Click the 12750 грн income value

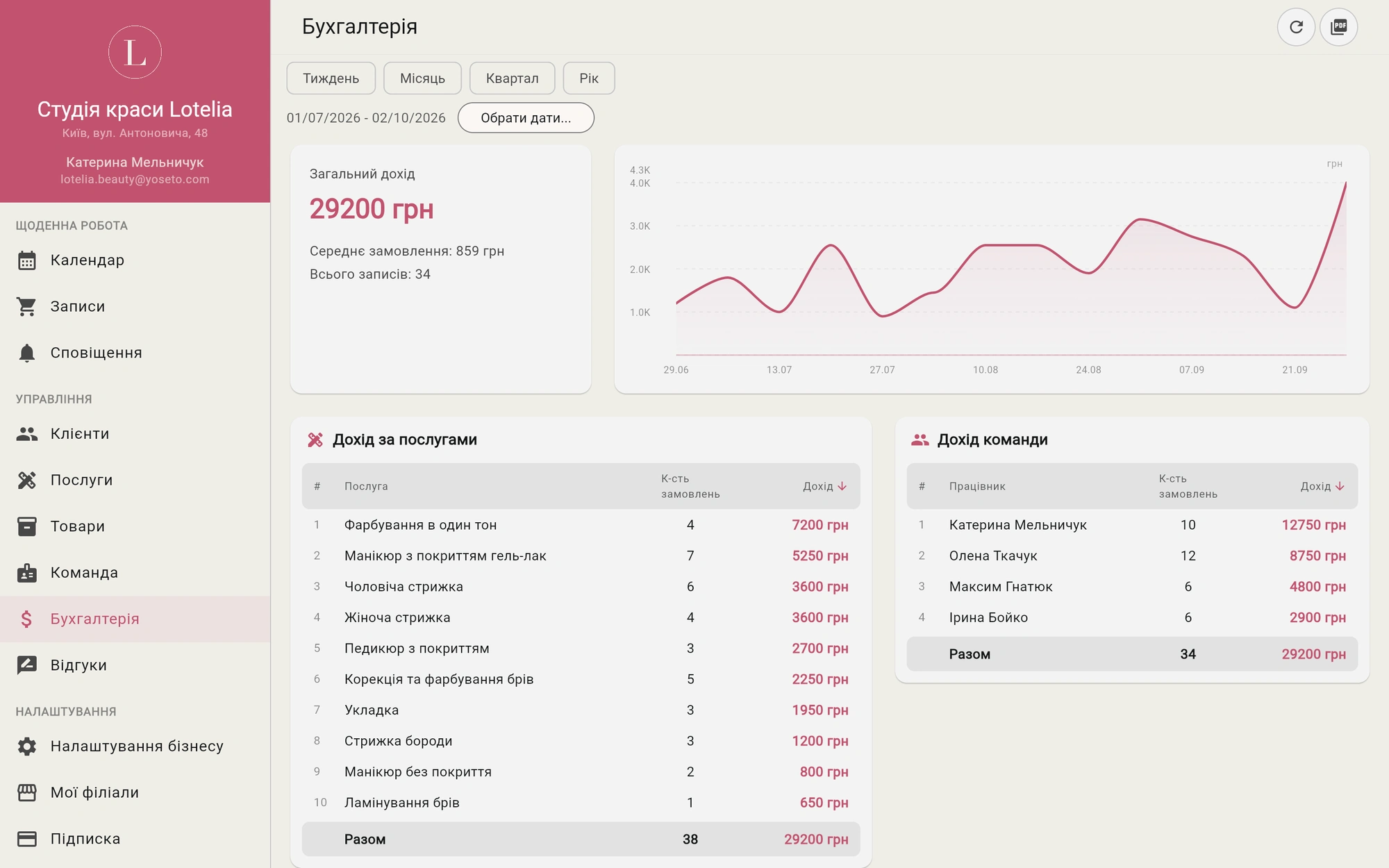[1313, 525]
